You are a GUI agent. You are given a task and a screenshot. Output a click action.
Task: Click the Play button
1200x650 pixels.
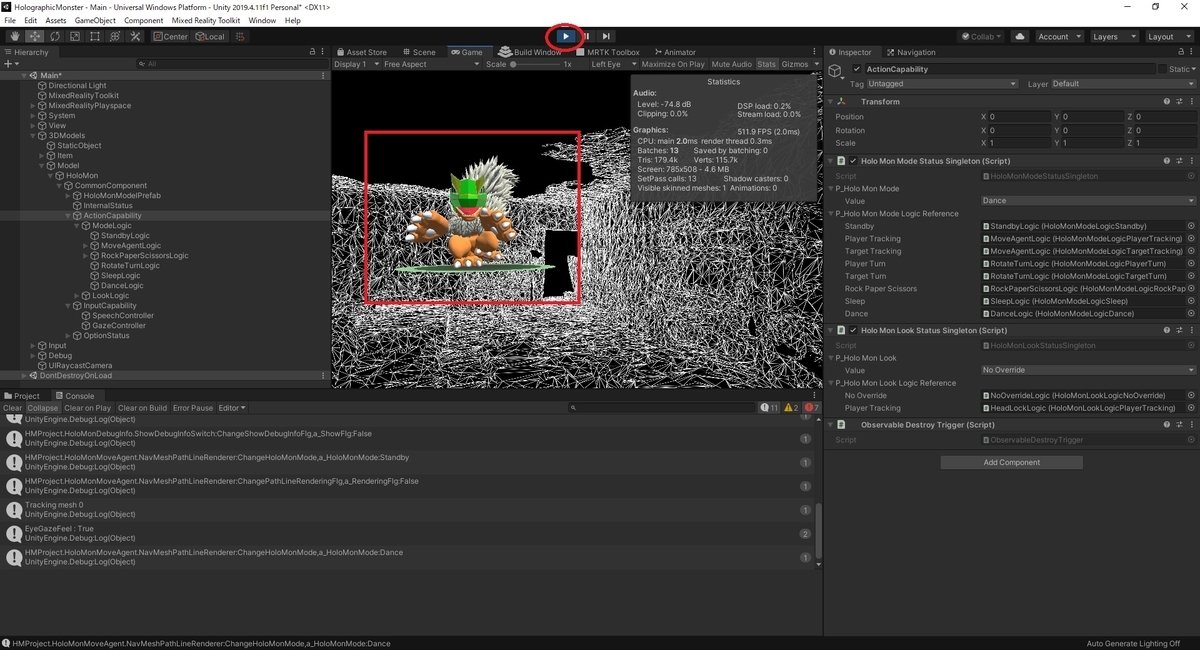(x=566, y=37)
